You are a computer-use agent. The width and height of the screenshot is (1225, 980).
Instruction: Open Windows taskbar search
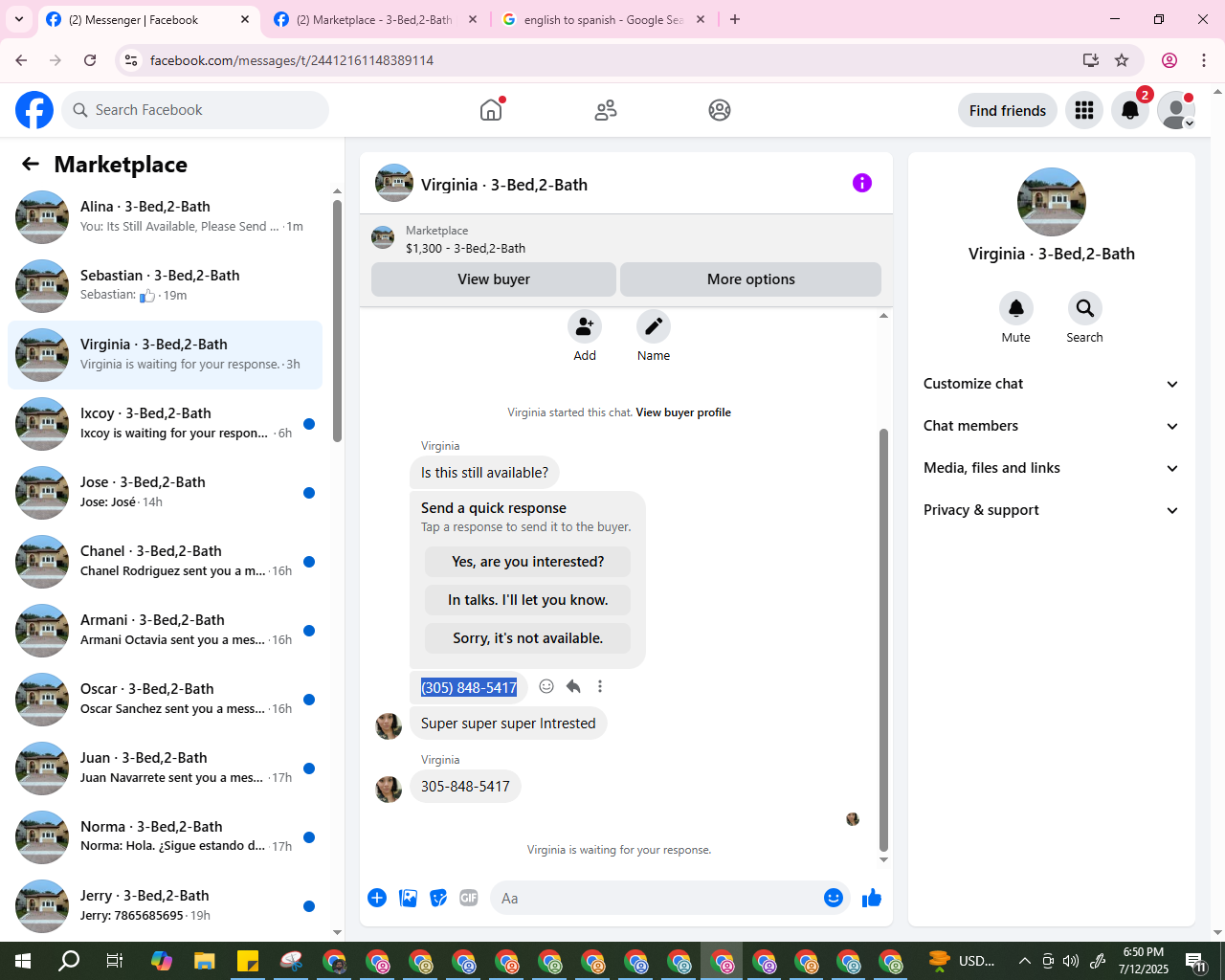click(69, 961)
